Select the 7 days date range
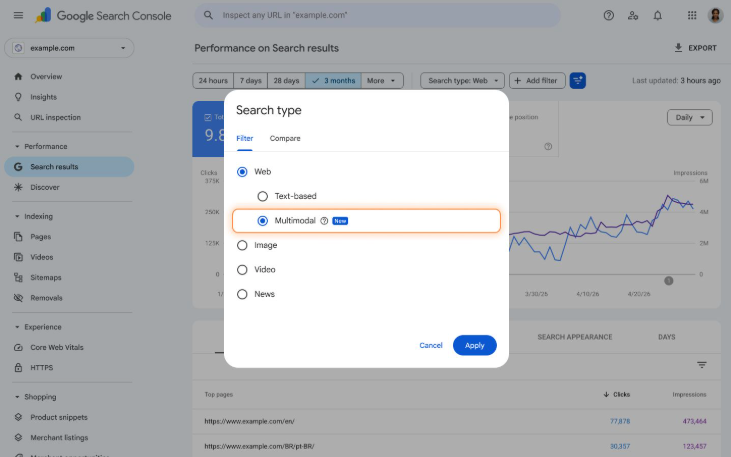Screen dimensions: 731x457 250,81
